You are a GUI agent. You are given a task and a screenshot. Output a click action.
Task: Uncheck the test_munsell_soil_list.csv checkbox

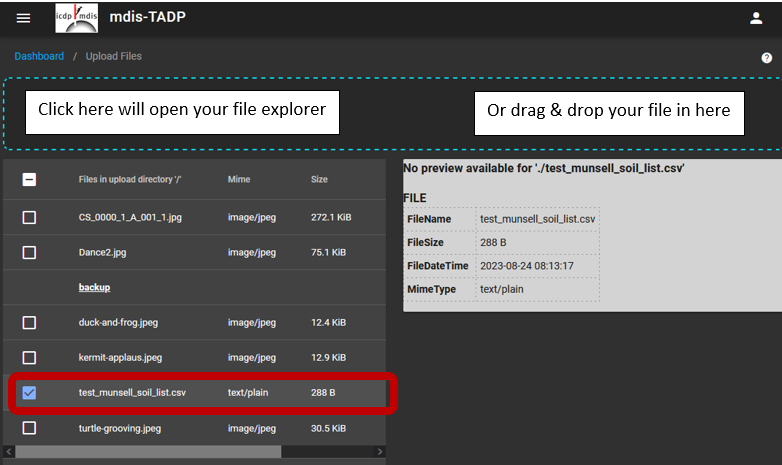point(29,393)
